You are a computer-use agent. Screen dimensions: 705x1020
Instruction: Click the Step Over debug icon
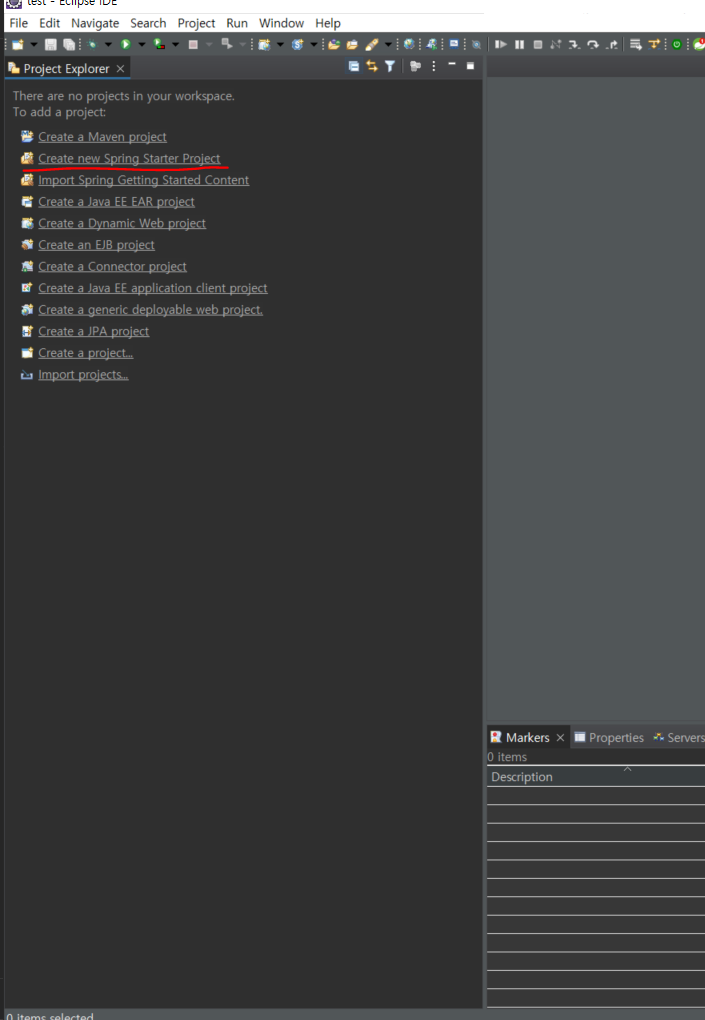(x=592, y=44)
